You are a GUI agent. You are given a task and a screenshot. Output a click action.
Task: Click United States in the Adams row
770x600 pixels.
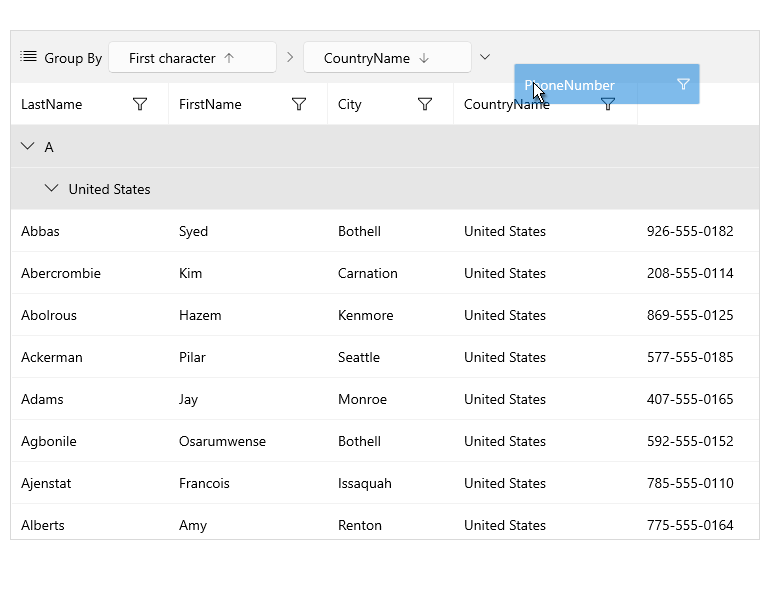(x=505, y=399)
